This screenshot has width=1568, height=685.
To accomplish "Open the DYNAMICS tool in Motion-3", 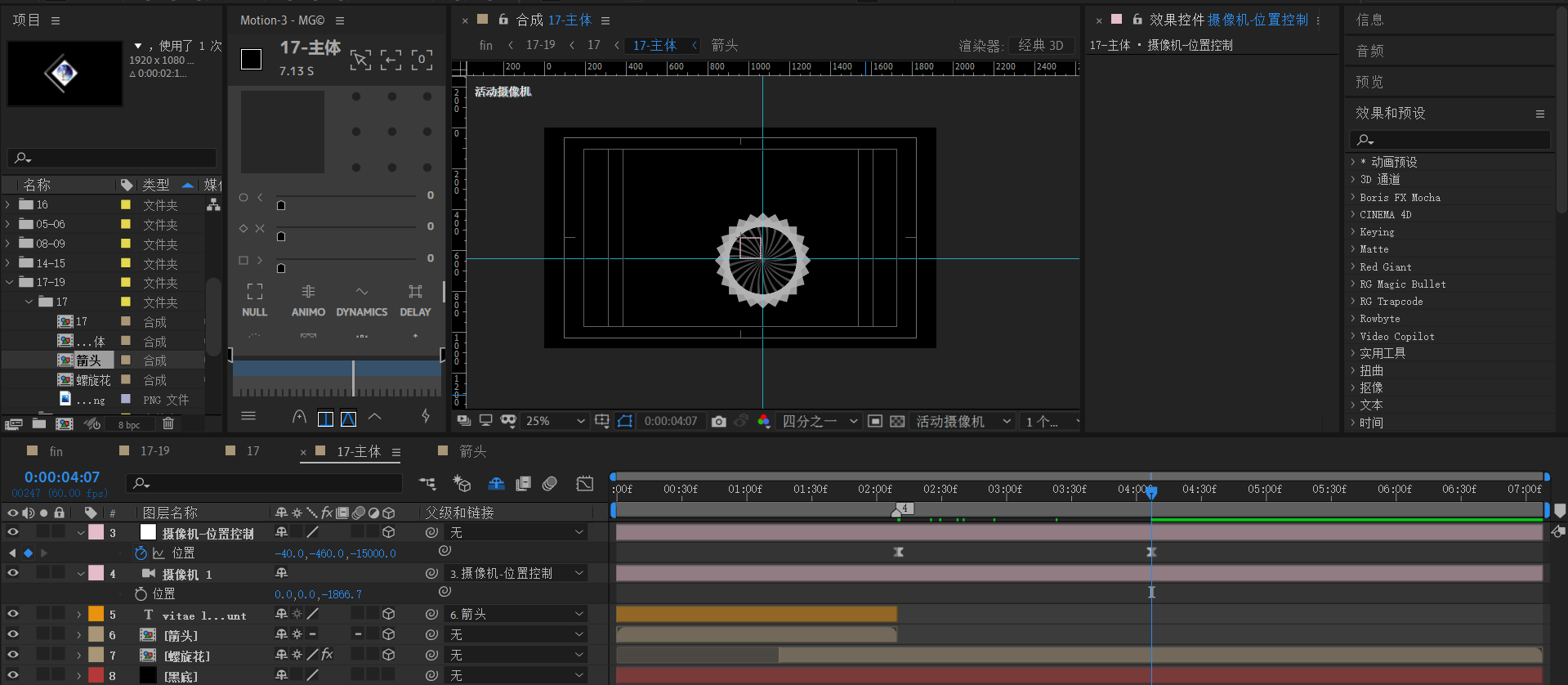I will [361, 300].
